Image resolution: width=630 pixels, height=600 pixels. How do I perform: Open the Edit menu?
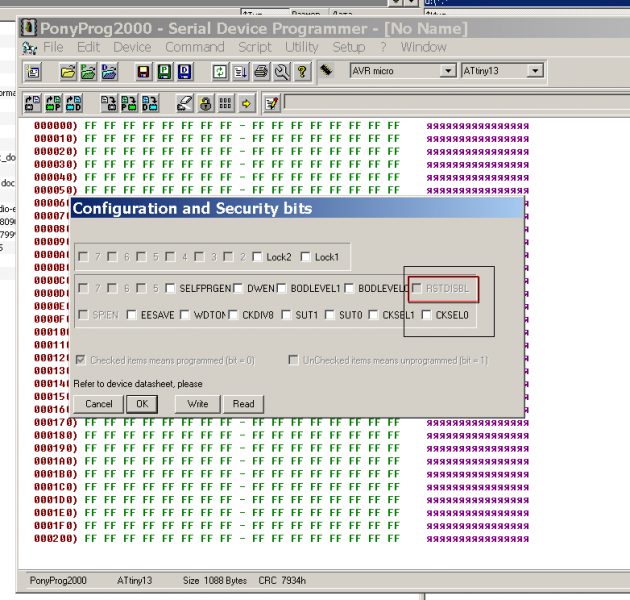[x=88, y=47]
